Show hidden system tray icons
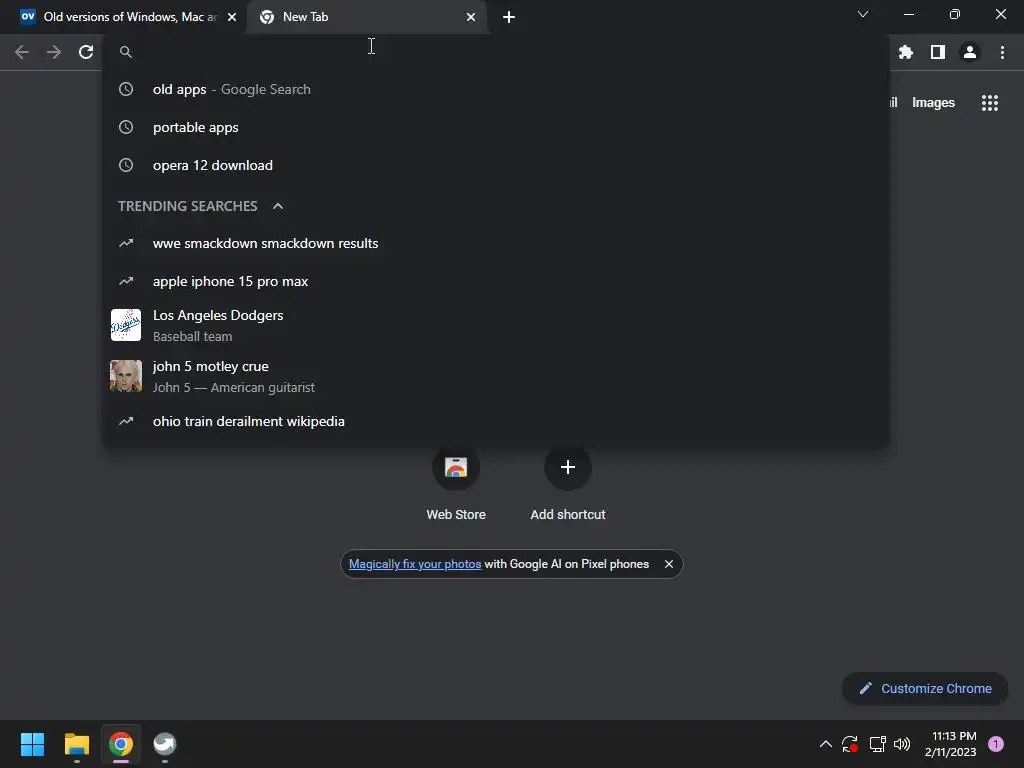 pyautogui.click(x=825, y=744)
